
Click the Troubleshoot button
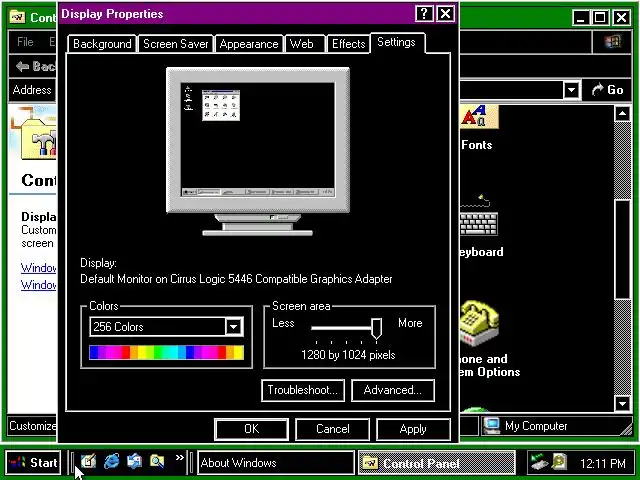(303, 390)
